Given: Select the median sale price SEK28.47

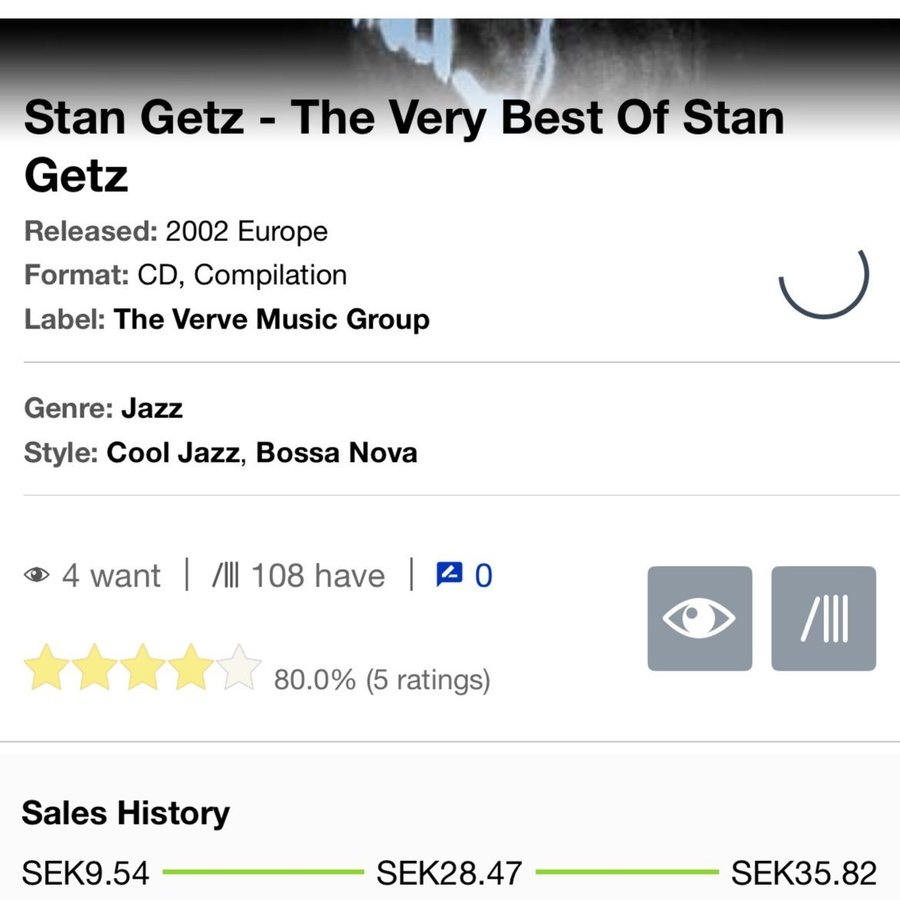Looking at the screenshot, I should coord(449,873).
